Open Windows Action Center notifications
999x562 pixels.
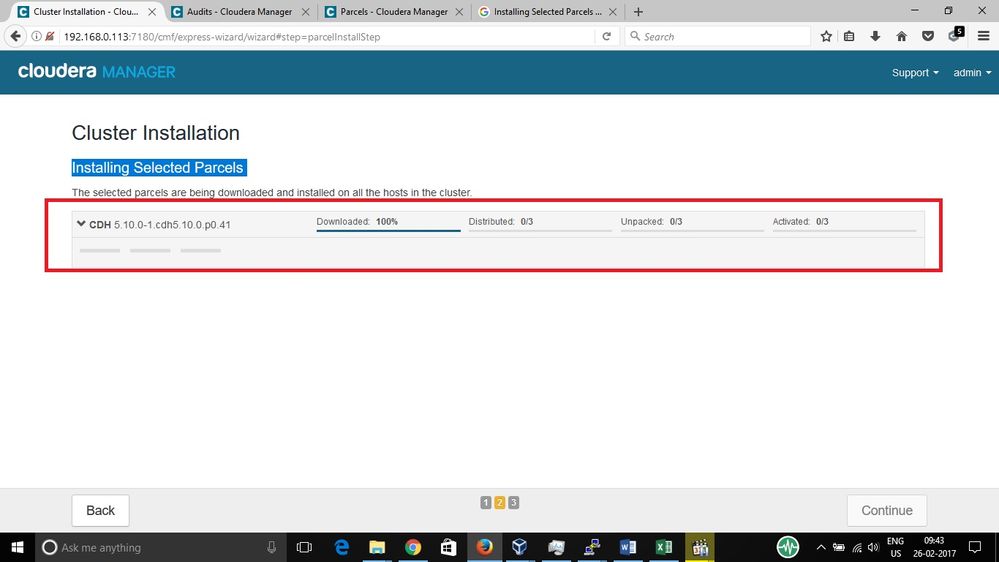tap(975, 547)
